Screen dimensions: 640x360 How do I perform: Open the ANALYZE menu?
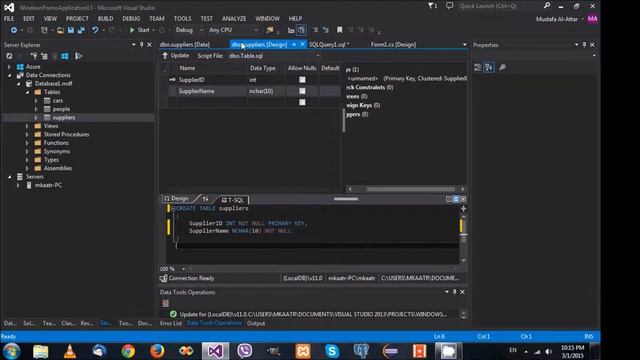(234, 19)
